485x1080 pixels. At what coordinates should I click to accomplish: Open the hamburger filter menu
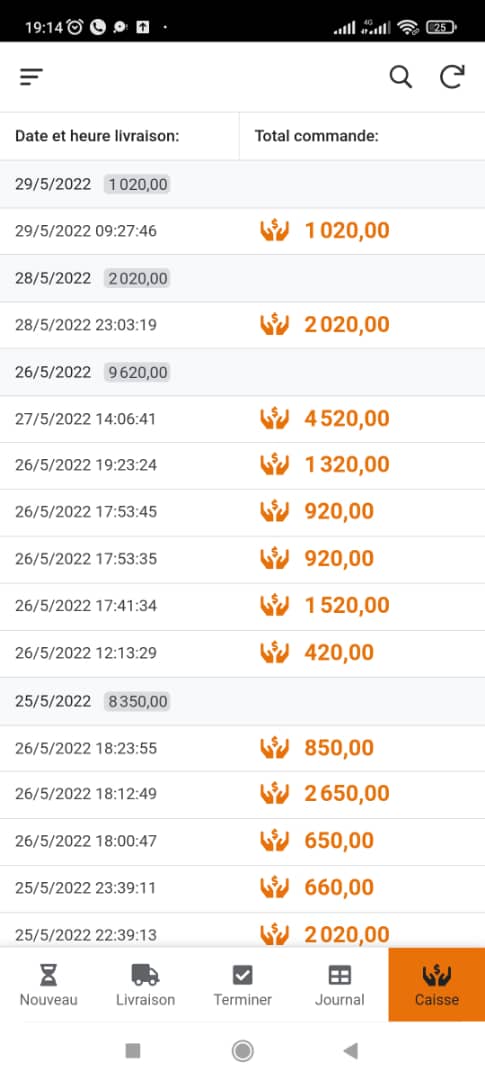click(x=31, y=77)
